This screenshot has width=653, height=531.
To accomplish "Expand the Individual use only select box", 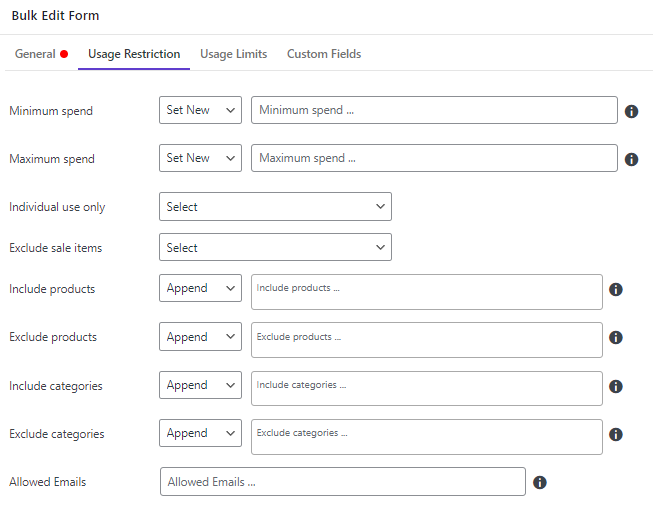I will coord(275,206).
